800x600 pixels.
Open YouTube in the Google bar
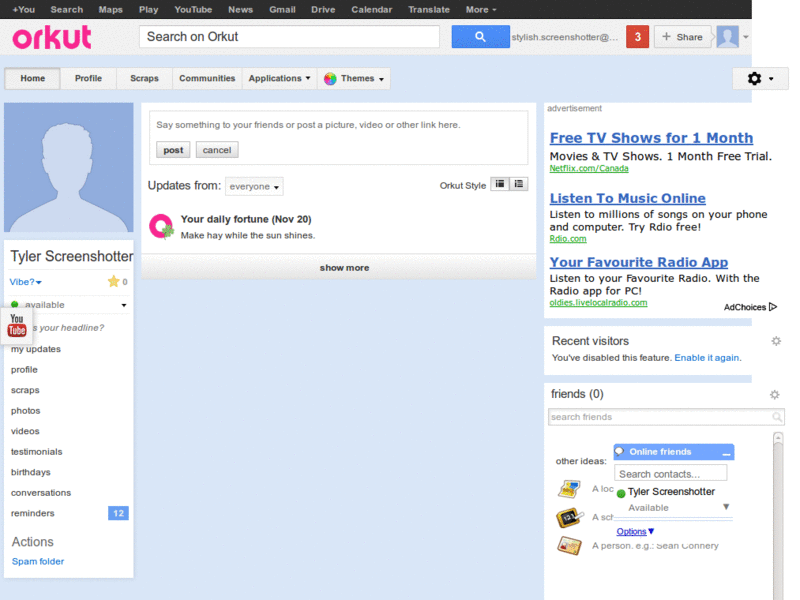click(x=193, y=10)
